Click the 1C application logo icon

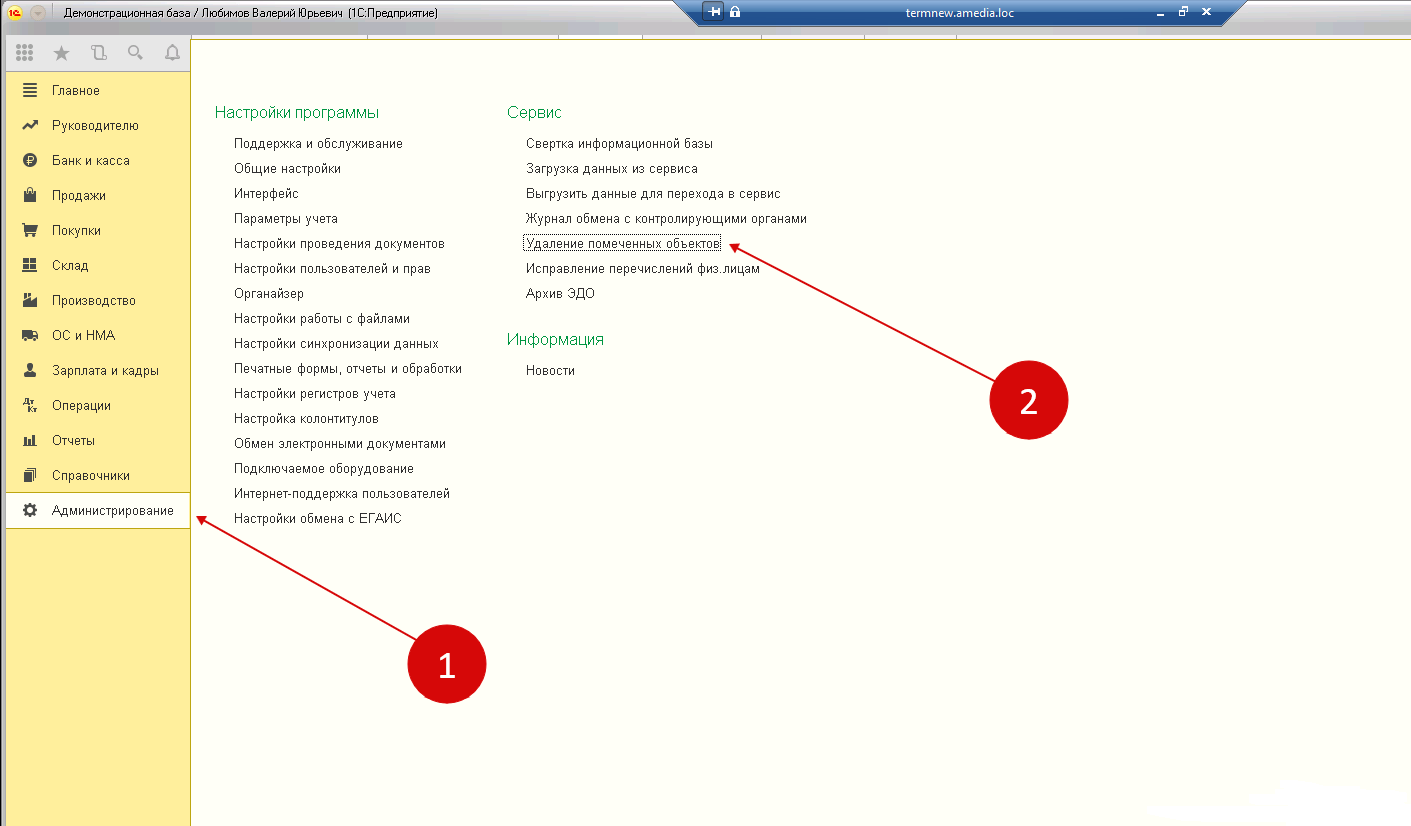(15, 13)
